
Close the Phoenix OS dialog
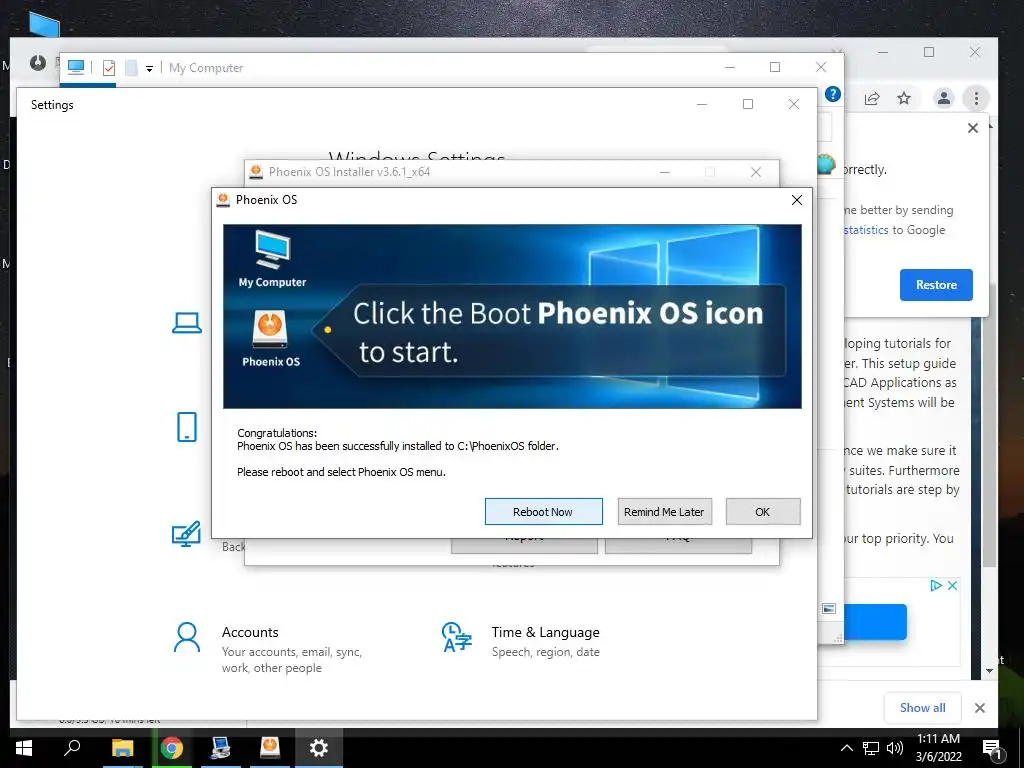point(797,200)
